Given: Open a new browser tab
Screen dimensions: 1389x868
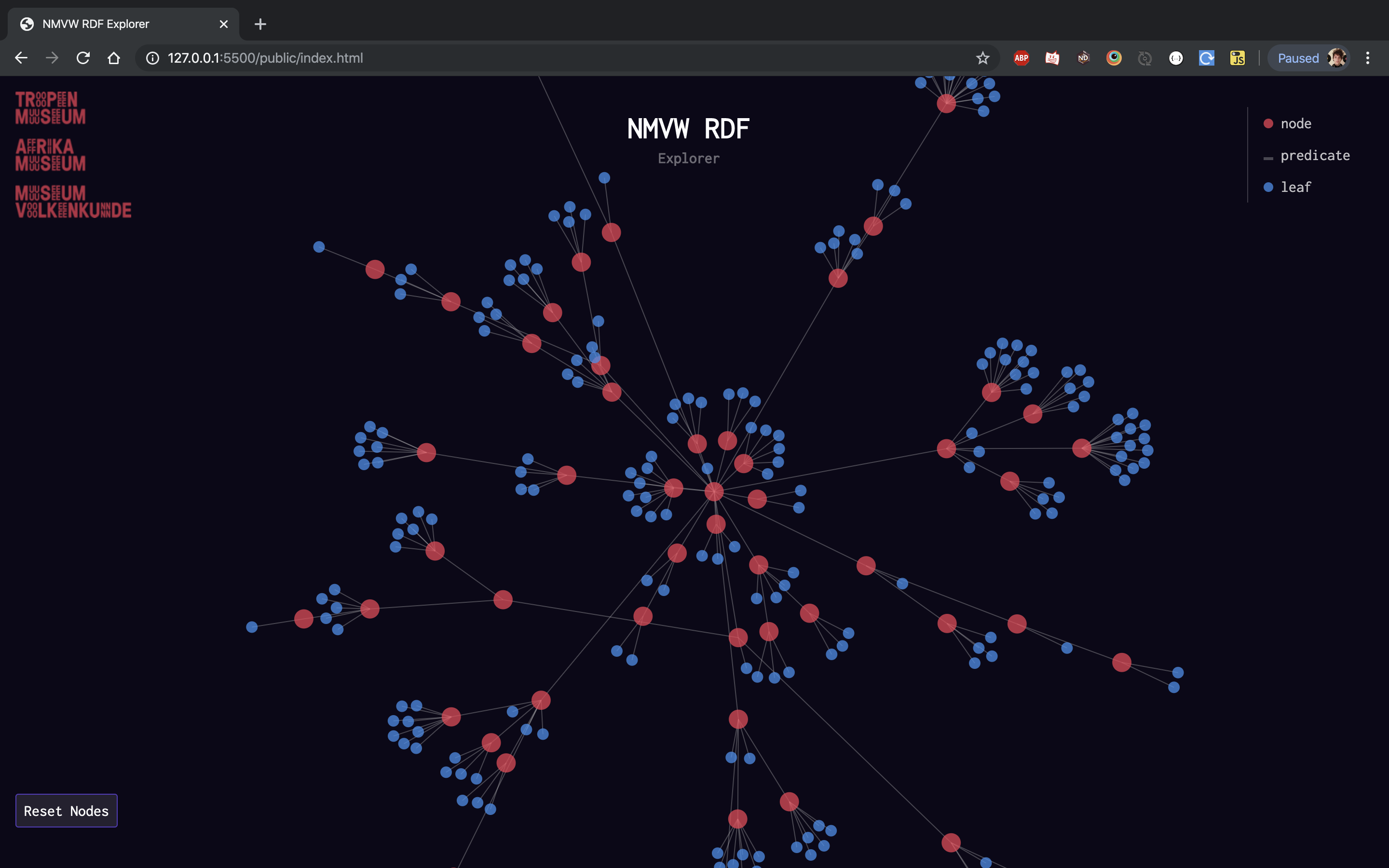Looking at the screenshot, I should pyautogui.click(x=260, y=24).
